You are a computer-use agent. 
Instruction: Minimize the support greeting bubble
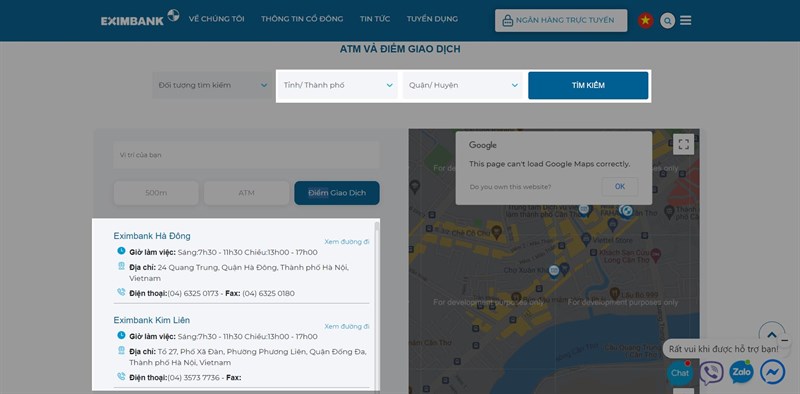(785, 340)
